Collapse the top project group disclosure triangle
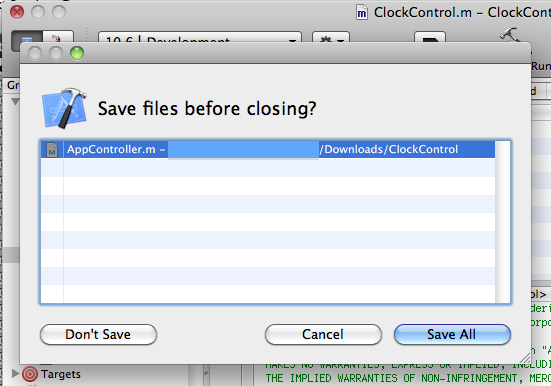551x386 pixels. 15,101
